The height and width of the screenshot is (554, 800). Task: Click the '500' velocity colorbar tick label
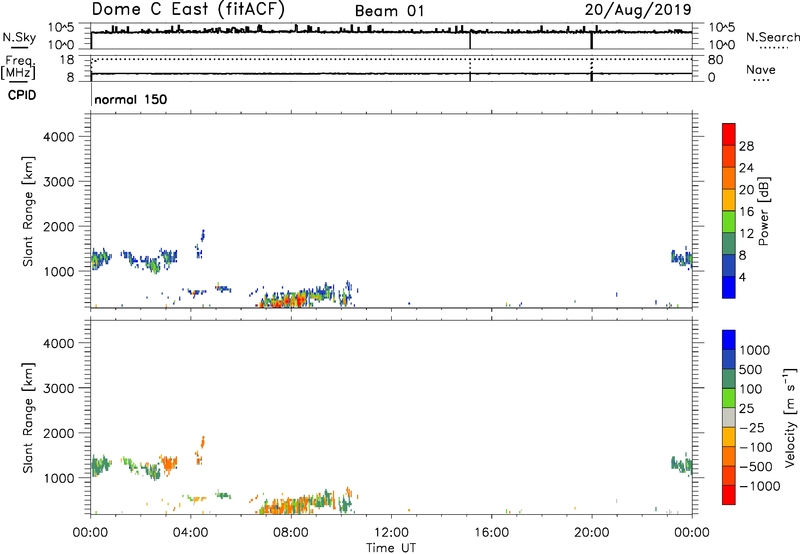point(750,370)
